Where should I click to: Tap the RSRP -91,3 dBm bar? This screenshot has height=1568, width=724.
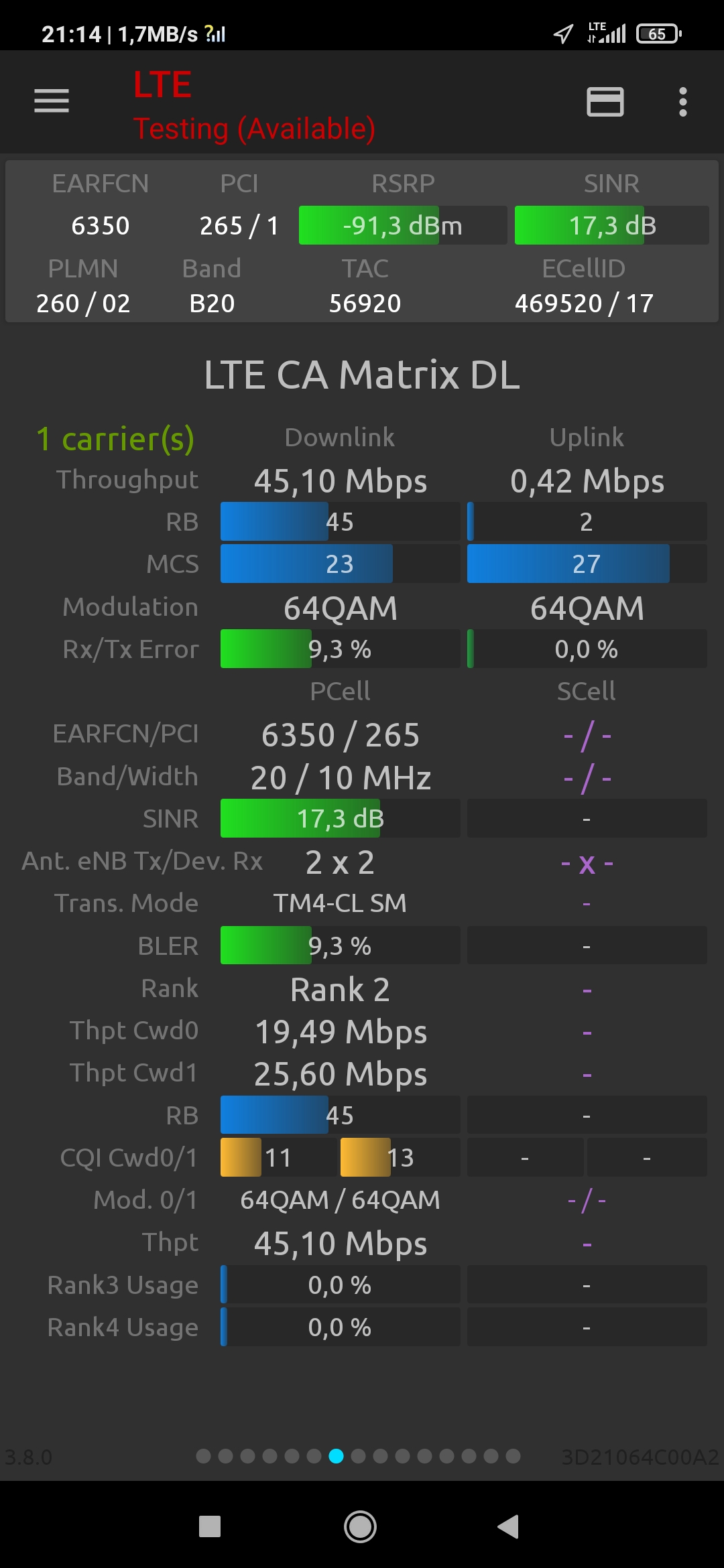point(402,226)
